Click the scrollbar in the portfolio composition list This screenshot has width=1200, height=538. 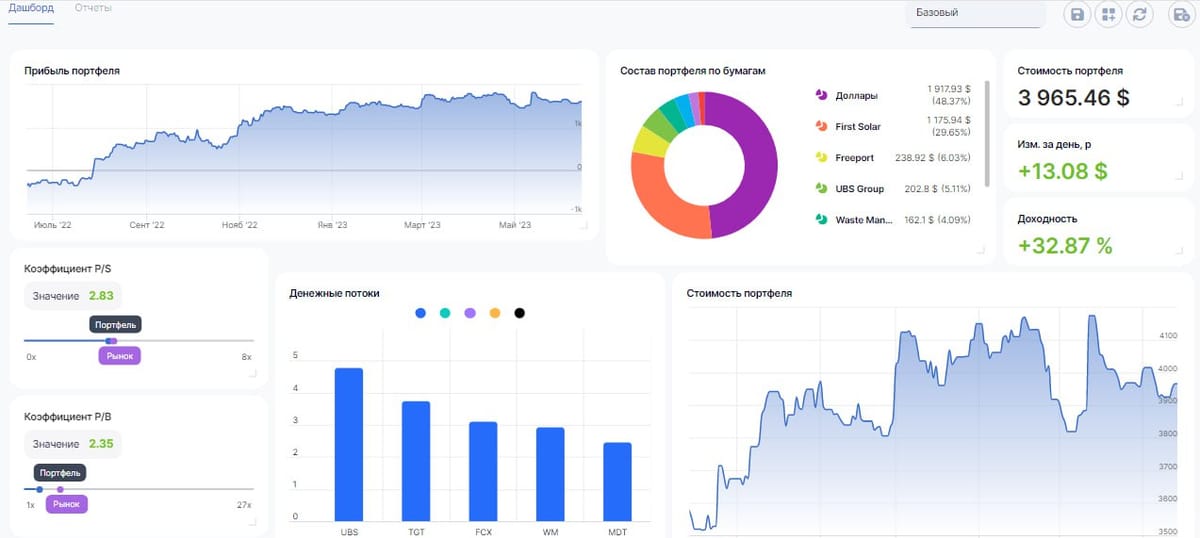coord(987,133)
